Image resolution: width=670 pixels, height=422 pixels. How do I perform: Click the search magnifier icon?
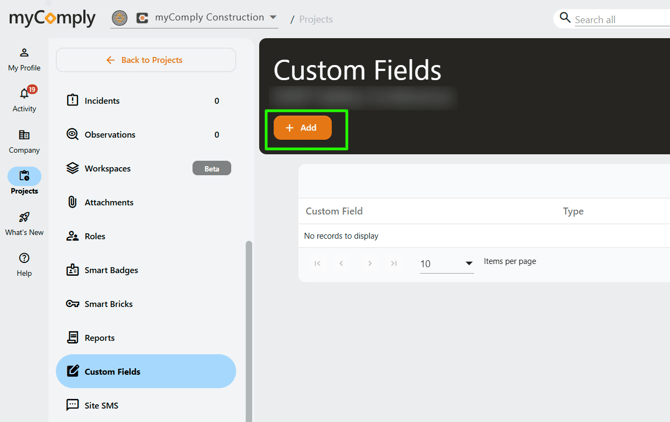click(565, 18)
